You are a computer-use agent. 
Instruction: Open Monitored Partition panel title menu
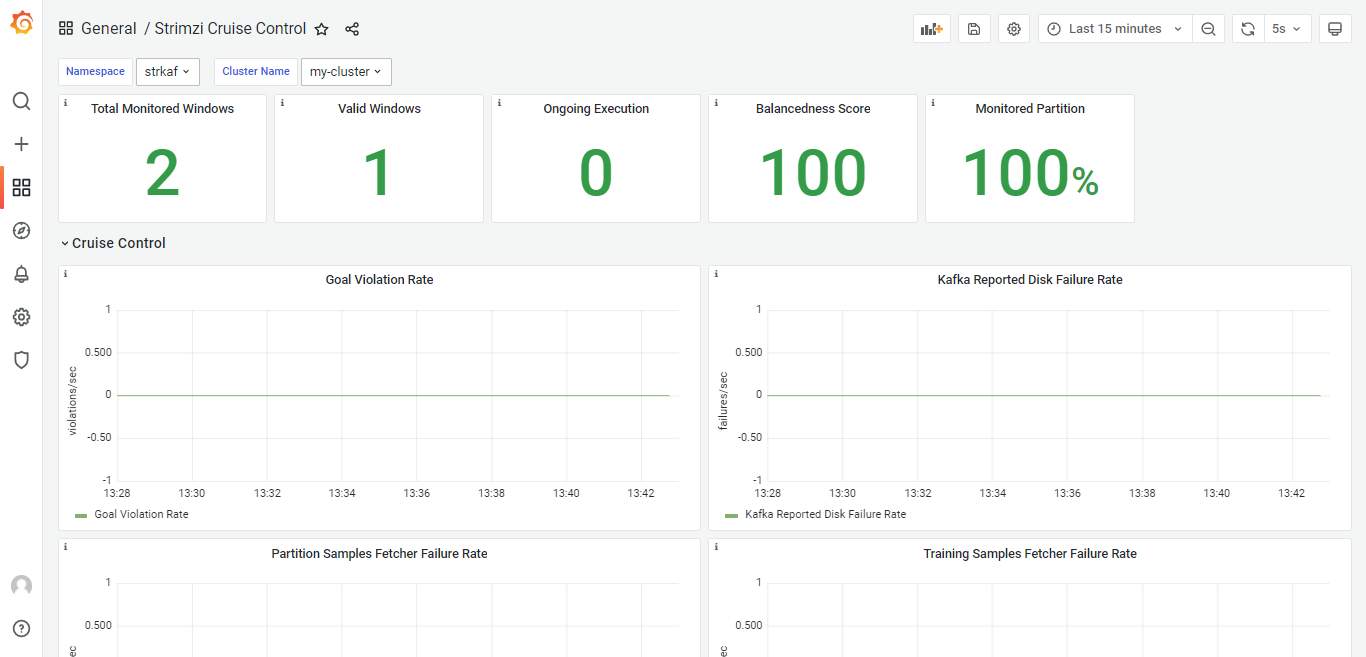[x=1030, y=109]
